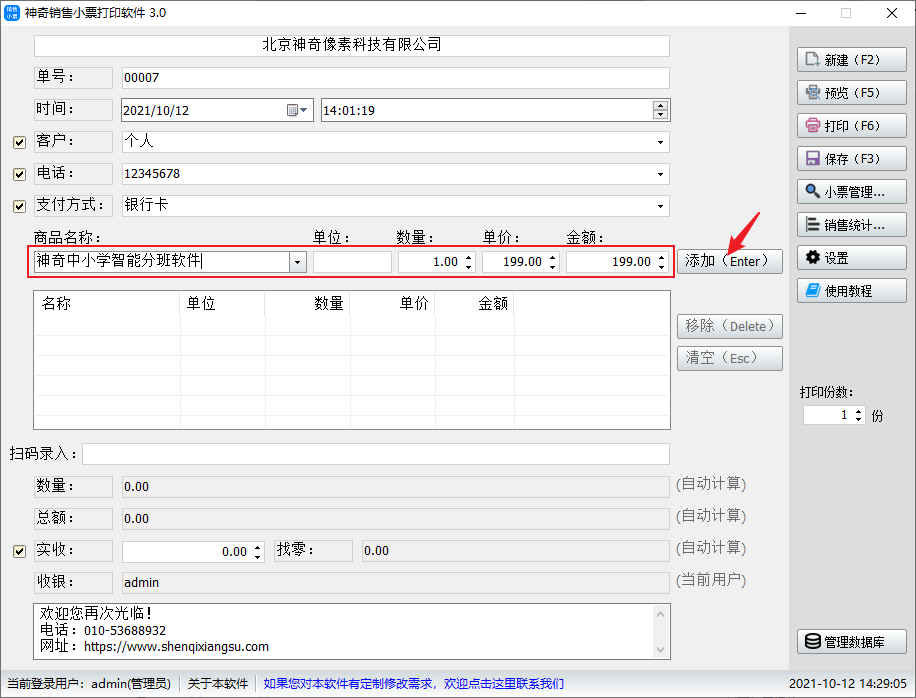
Task: Click the manage database (管理数据库) button
Action: coord(851,642)
